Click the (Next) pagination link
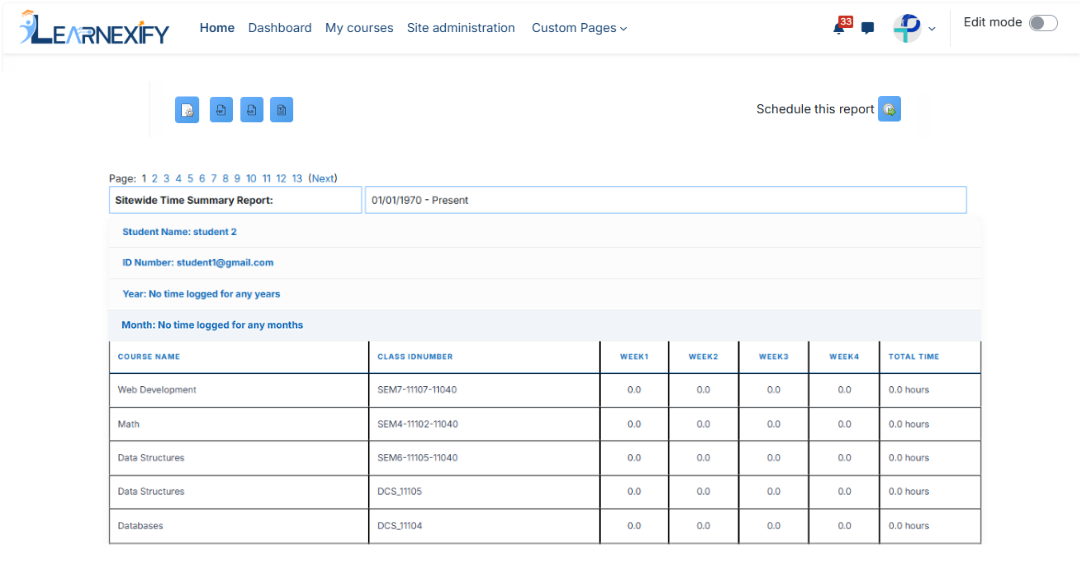1080x566 pixels. (323, 178)
